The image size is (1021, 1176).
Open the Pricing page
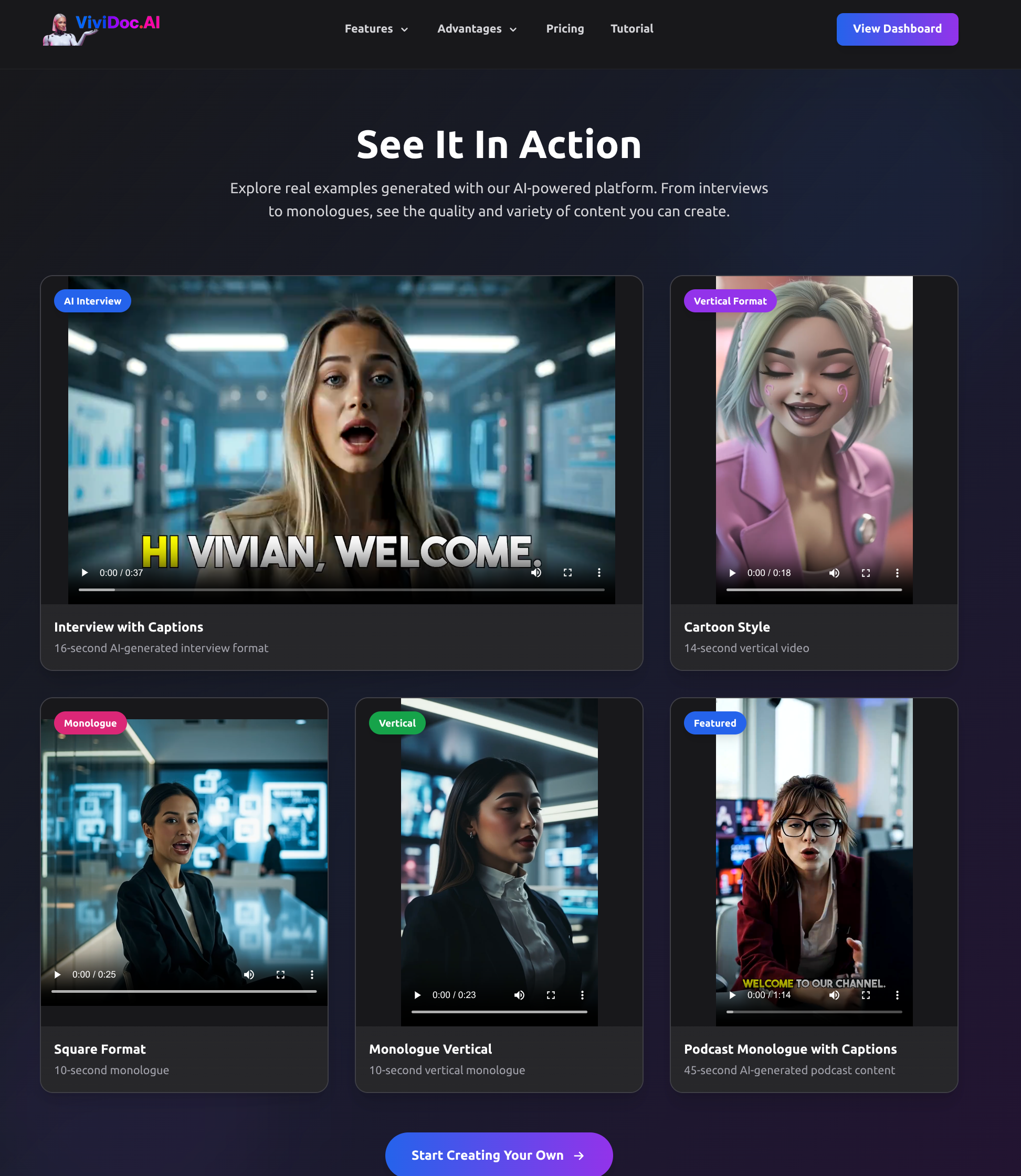point(565,28)
